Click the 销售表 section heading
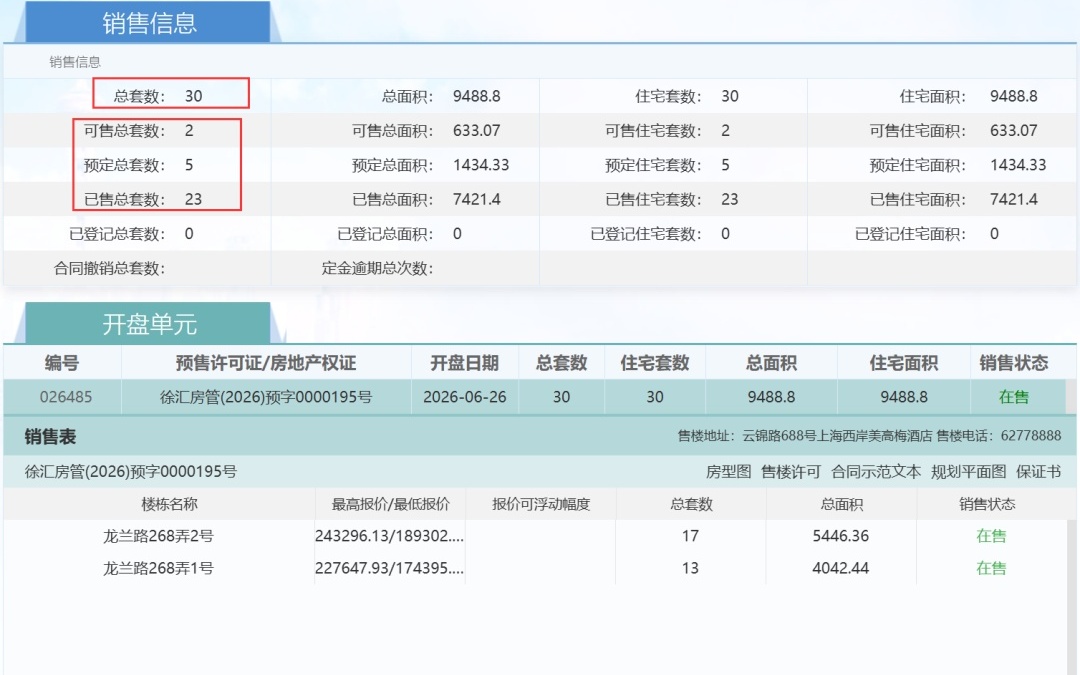The image size is (1080, 675). pyautogui.click(x=50, y=436)
